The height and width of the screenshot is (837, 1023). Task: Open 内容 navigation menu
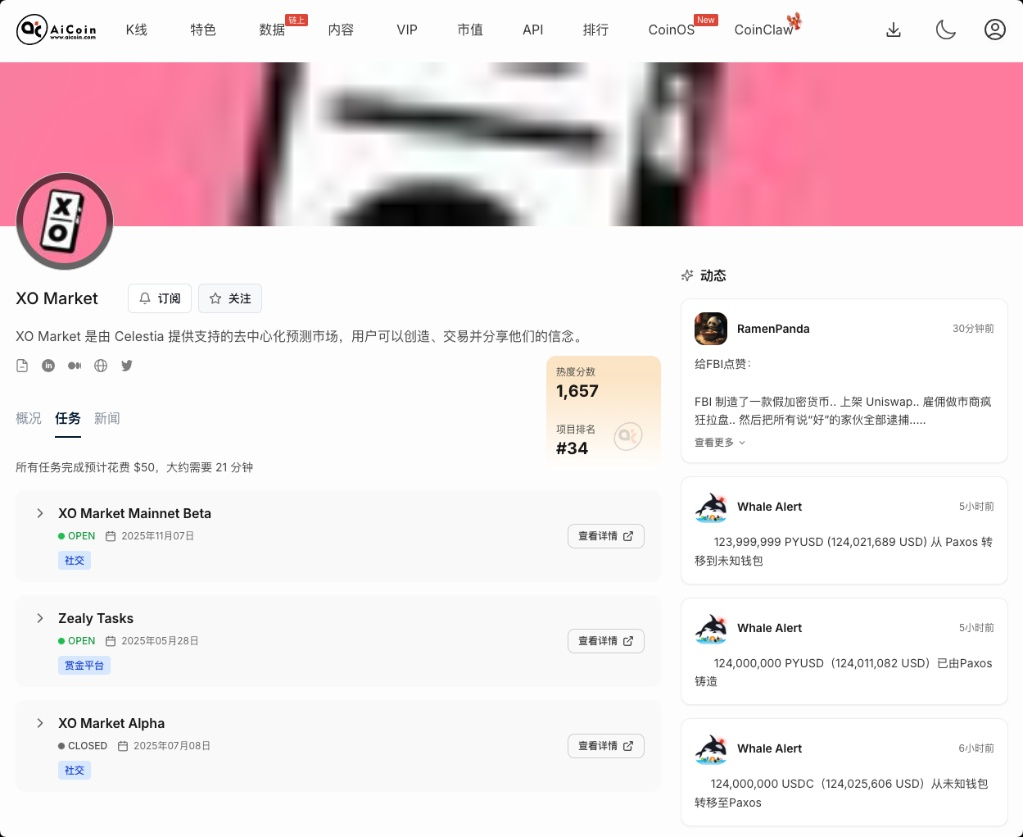[341, 30]
